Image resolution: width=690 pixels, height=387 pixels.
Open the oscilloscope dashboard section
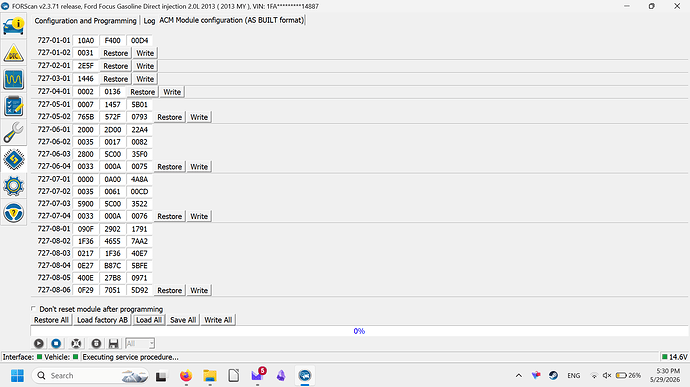[14, 80]
